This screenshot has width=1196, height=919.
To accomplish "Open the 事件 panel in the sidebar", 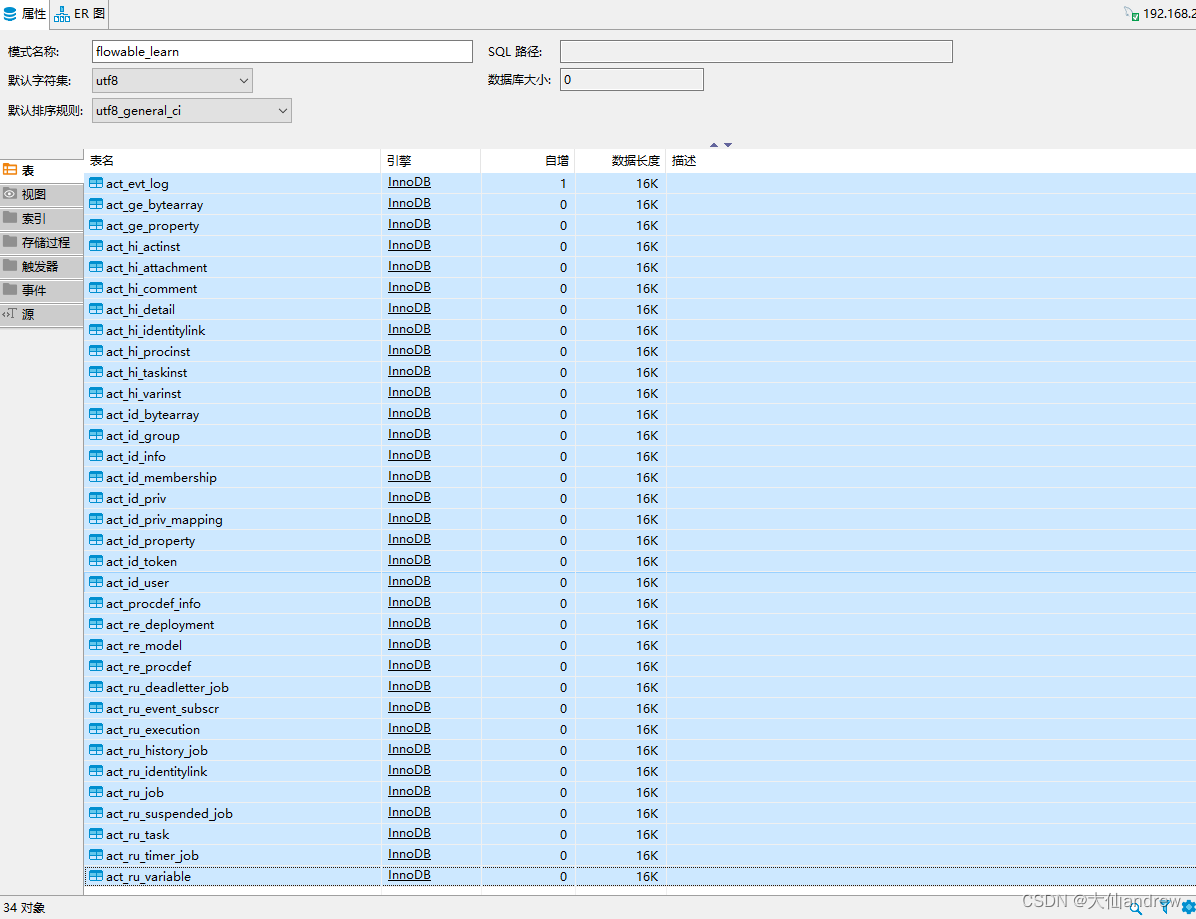I will point(41,290).
